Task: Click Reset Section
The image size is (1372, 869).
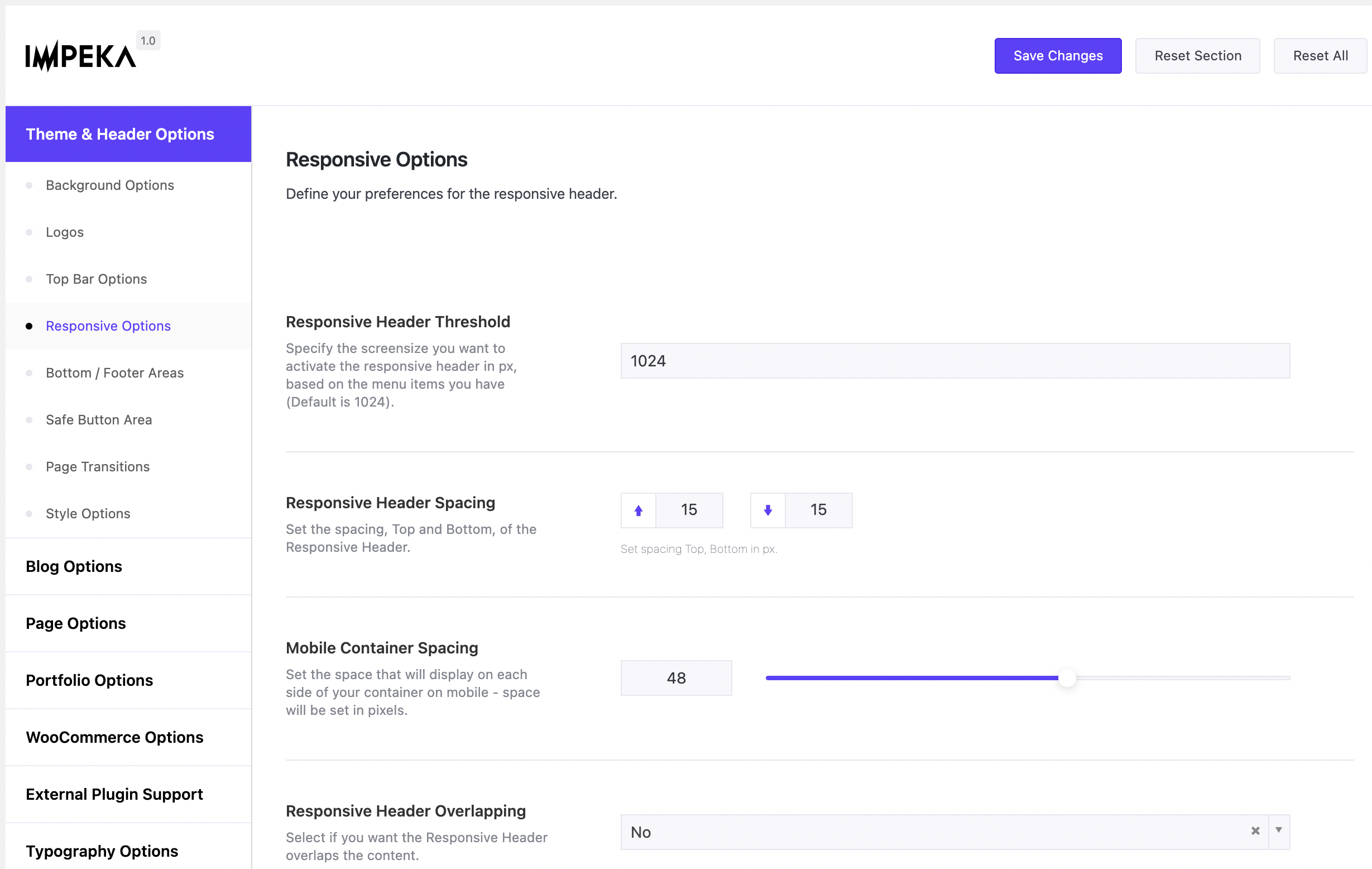Action: click(x=1198, y=55)
